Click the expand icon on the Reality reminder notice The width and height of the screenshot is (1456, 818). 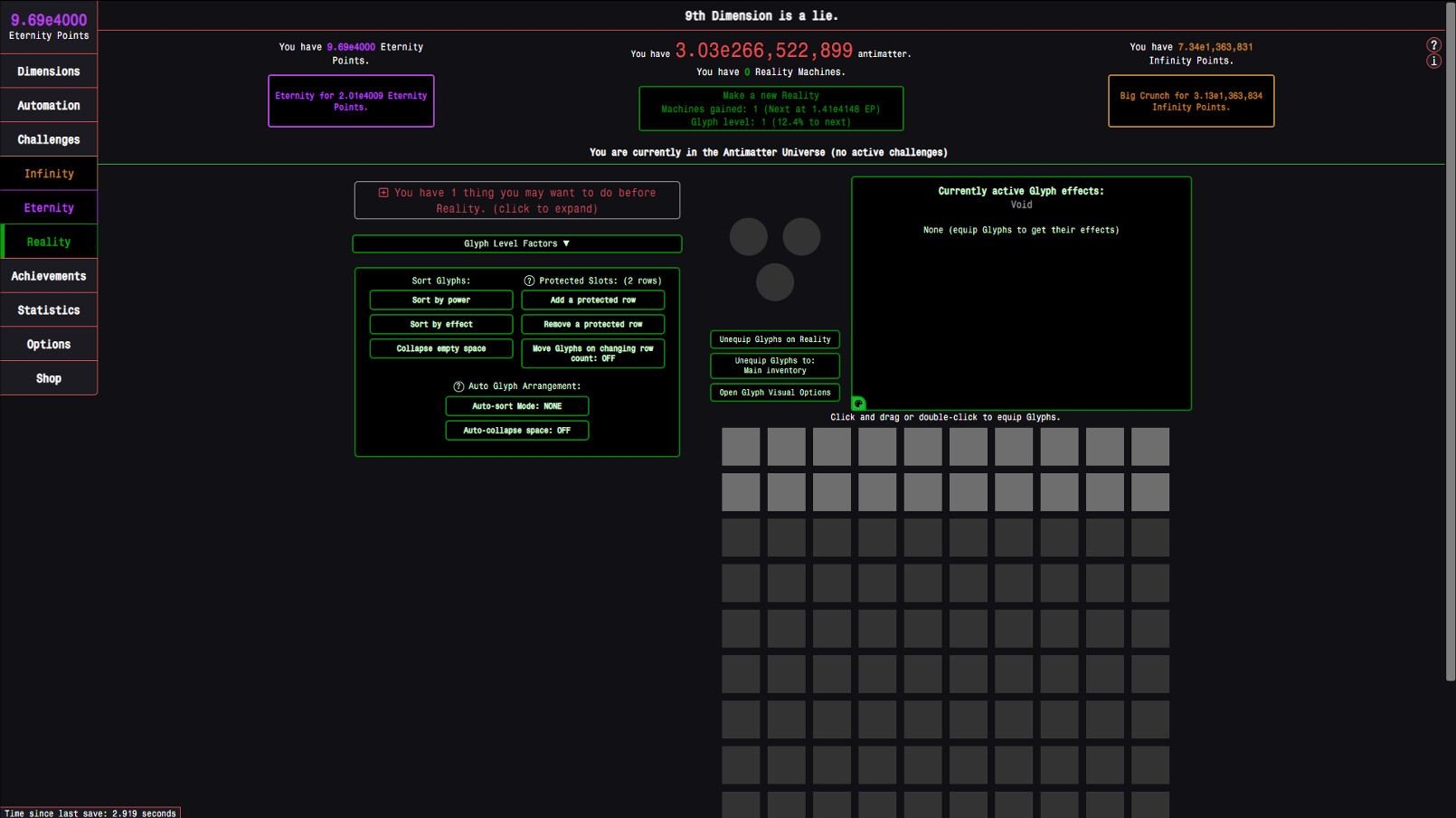pyautogui.click(x=383, y=193)
